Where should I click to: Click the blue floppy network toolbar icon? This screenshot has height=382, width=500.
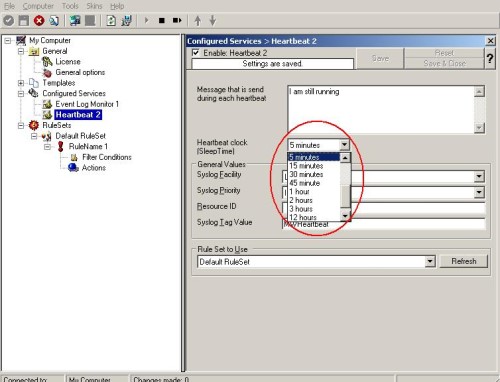point(126,21)
